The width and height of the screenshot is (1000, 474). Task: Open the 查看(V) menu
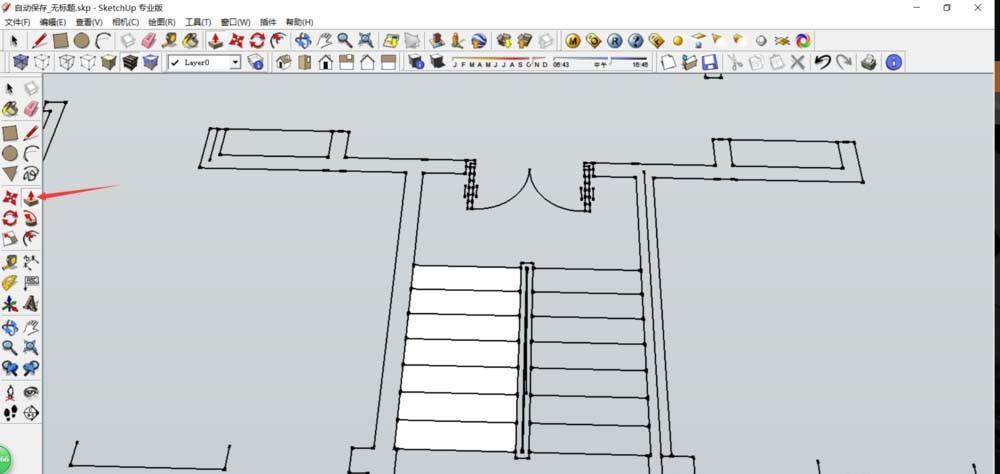pos(89,22)
